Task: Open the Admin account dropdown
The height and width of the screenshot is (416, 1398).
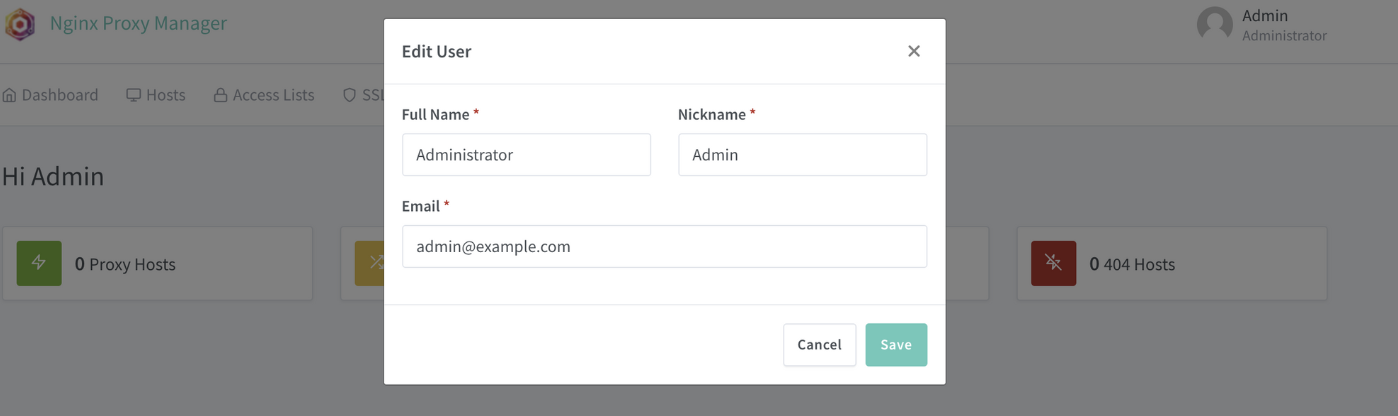Action: coord(1262,25)
